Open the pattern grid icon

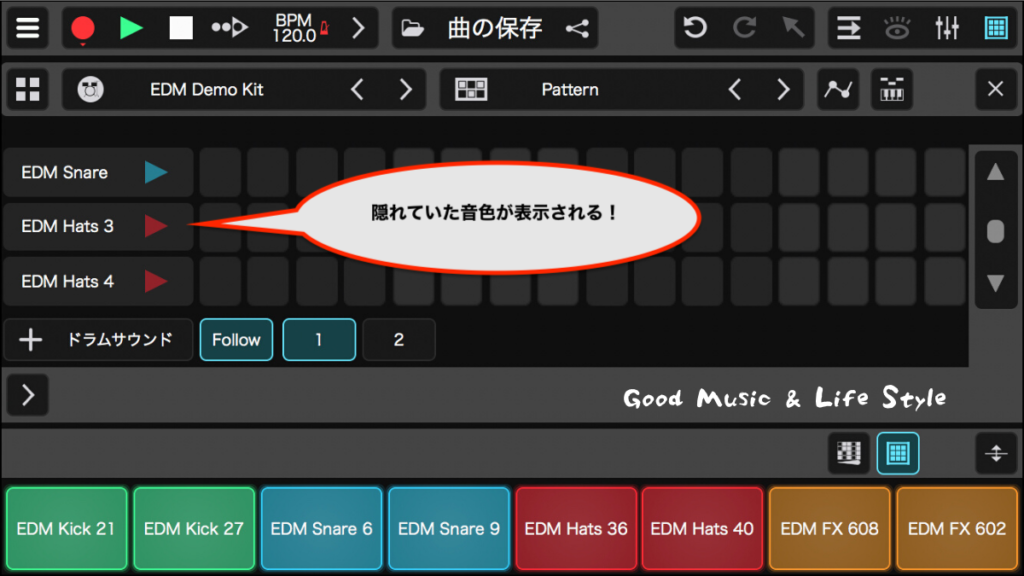coord(471,89)
